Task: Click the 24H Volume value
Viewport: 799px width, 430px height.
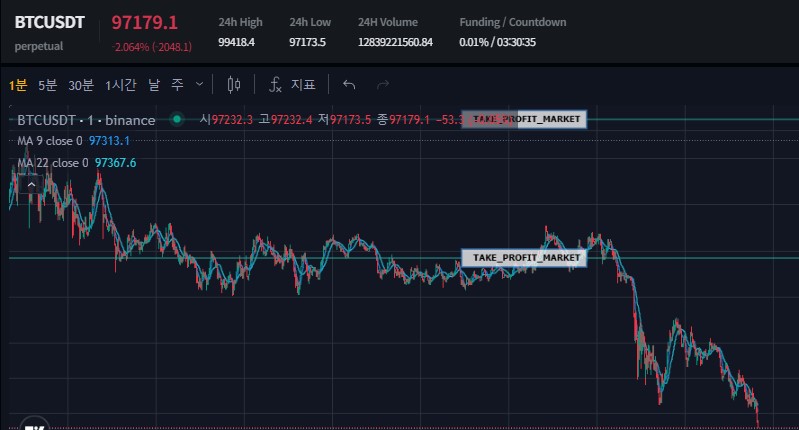Action: coord(395,42)
